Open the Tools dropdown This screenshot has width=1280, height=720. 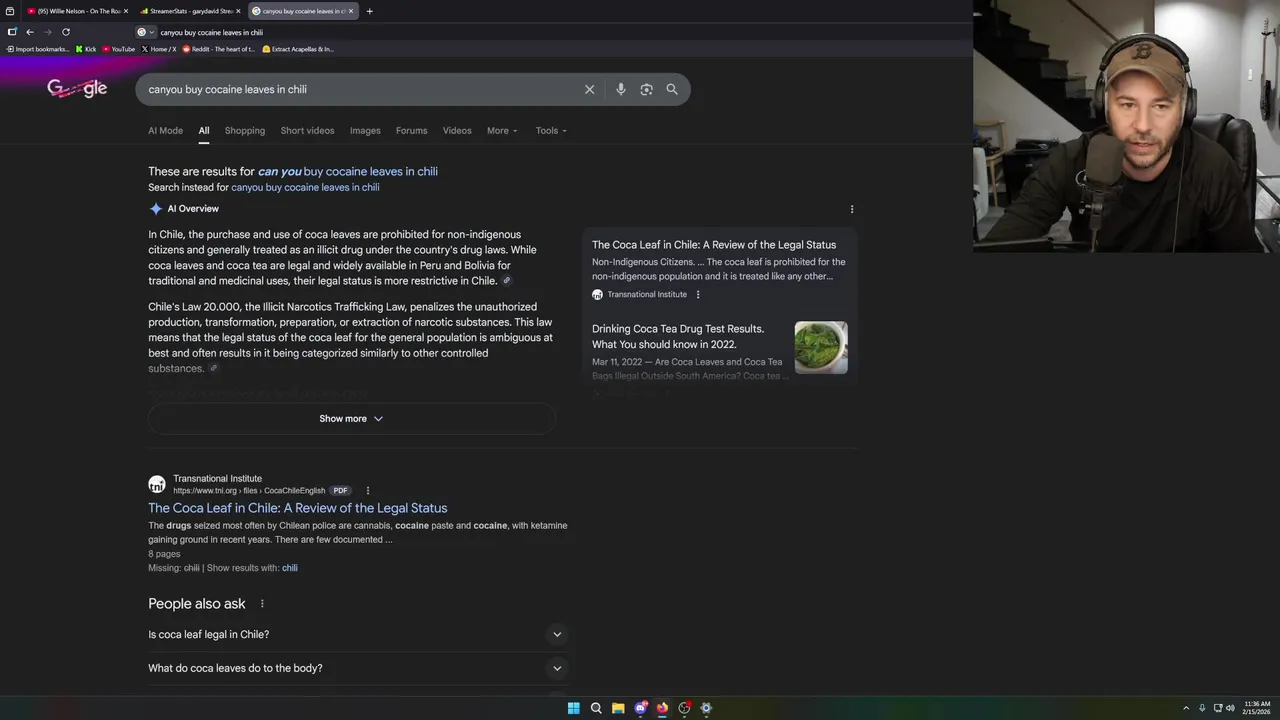[x=551, y=131]
